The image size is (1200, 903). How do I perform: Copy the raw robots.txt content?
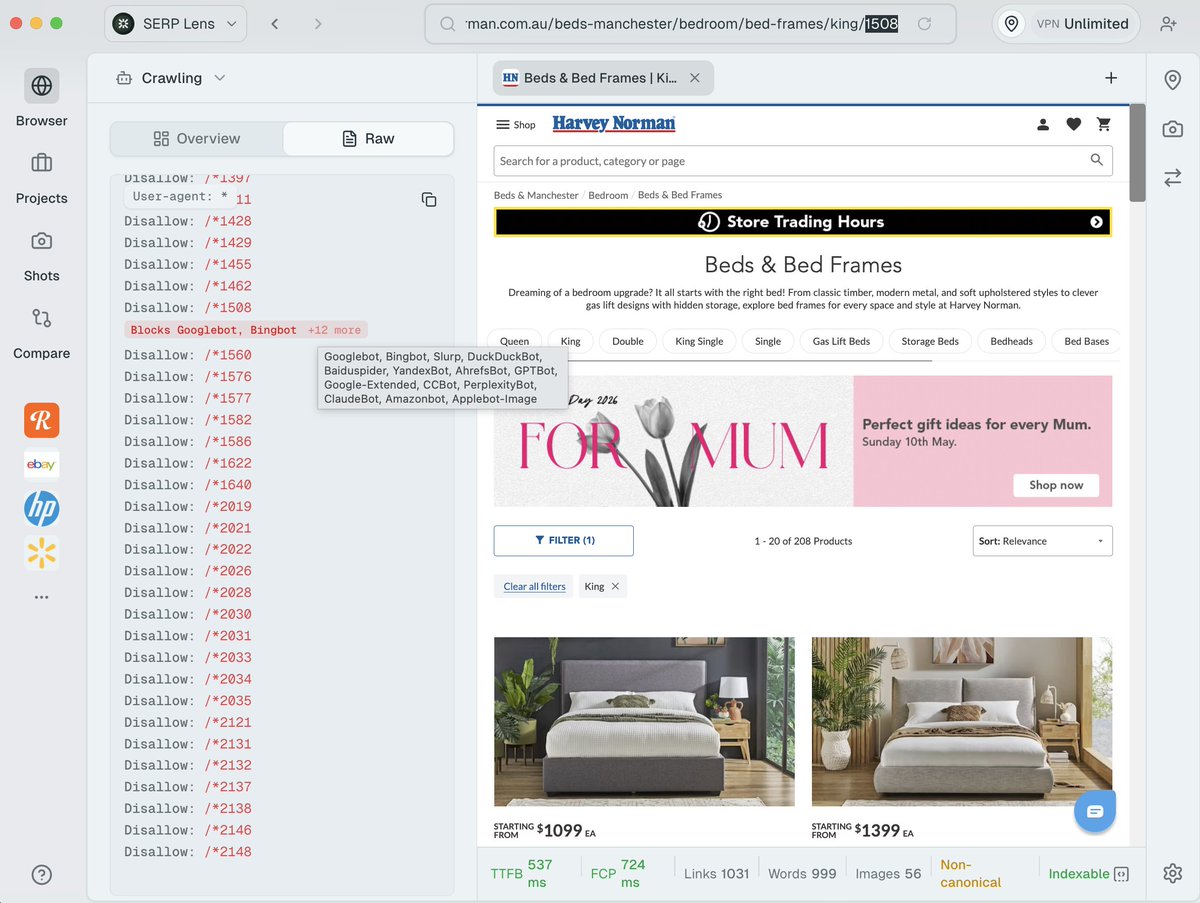tap(429, 199)
